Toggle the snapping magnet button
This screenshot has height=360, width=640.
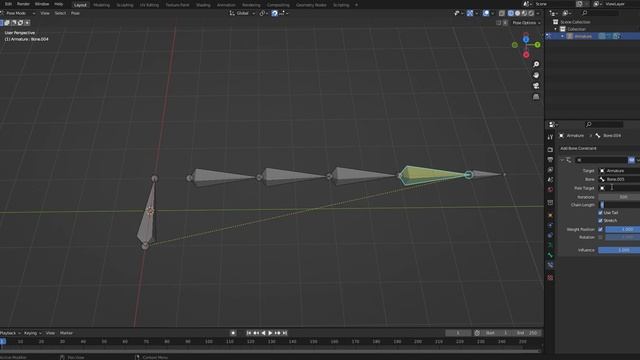pos(274,13)
